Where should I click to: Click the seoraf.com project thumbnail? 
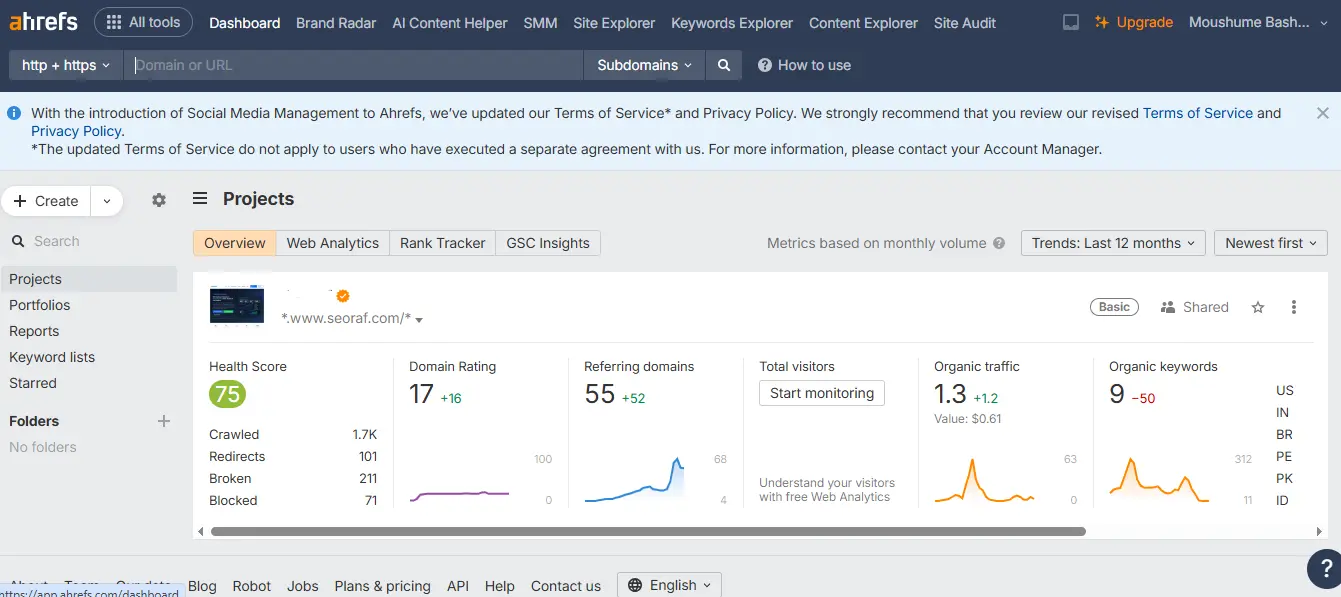[x=237, y=305]
